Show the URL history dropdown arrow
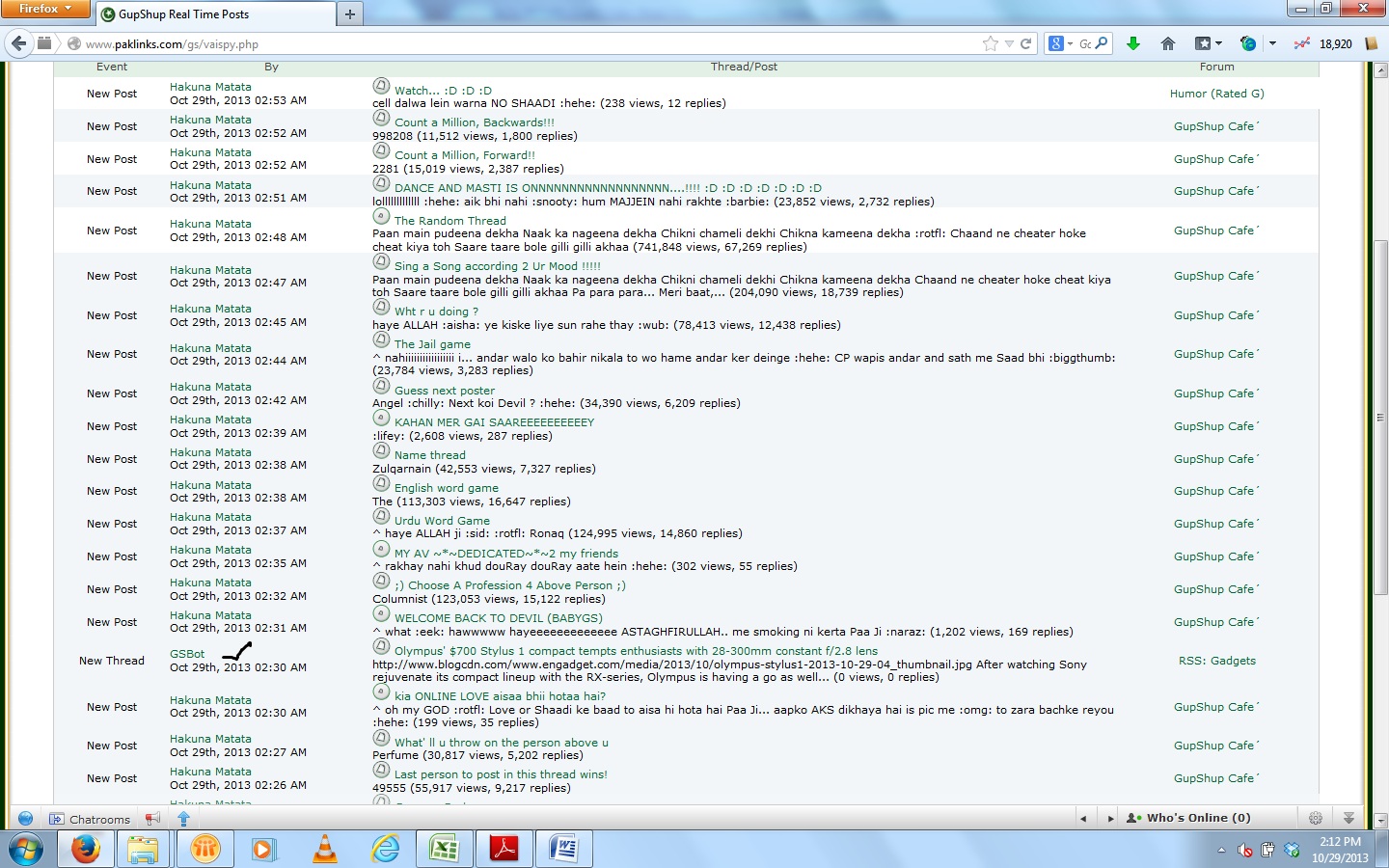 [1009, 43]
